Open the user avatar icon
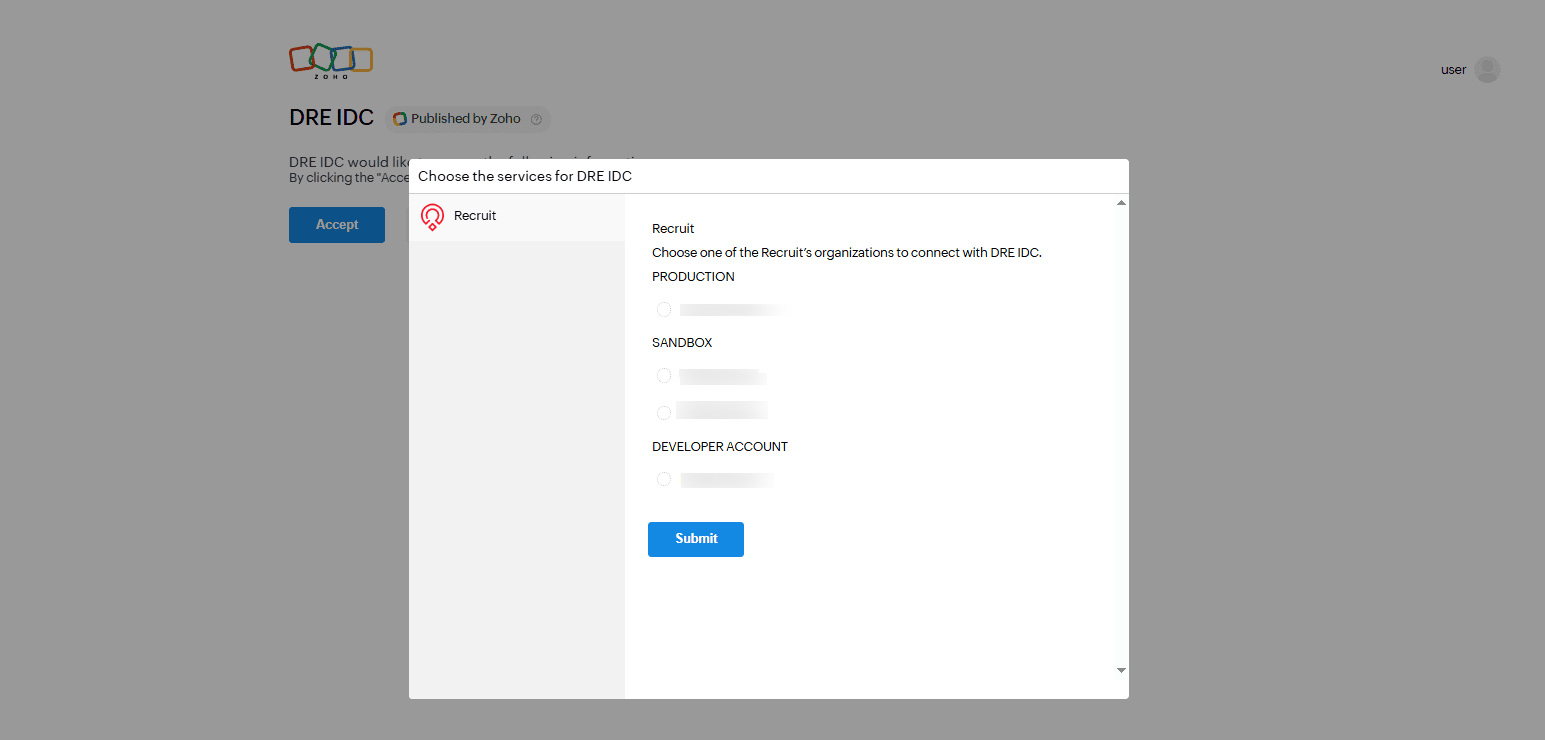1545x740 pixels. 1487,70
